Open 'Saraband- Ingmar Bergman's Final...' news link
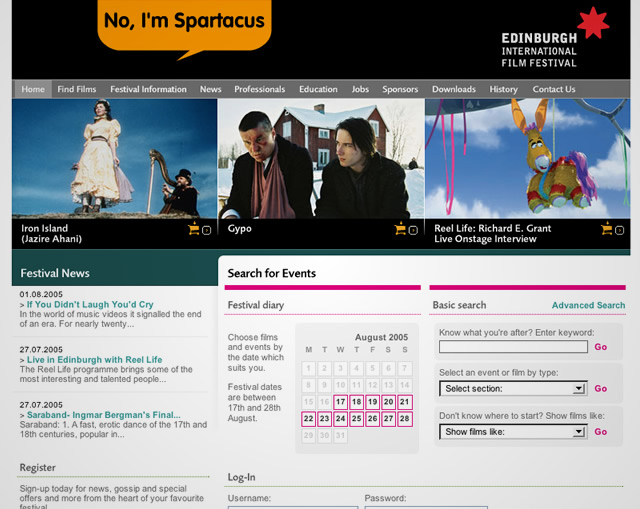 point(104,415)
